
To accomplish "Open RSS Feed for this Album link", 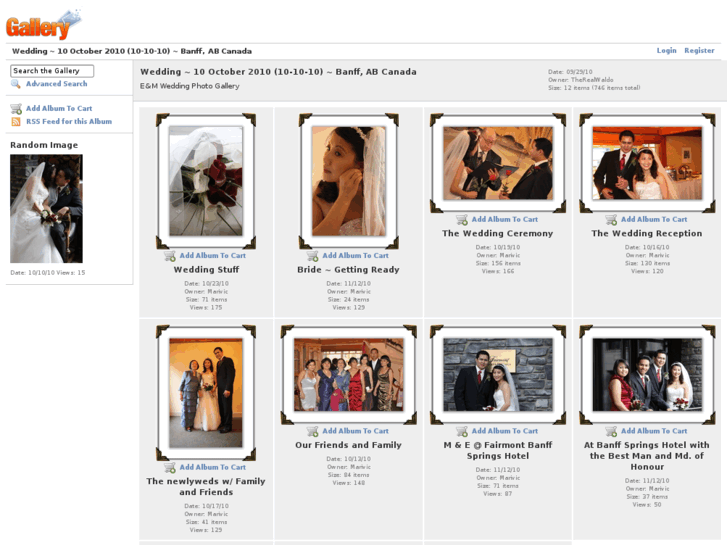I will (x=69, y=122).
